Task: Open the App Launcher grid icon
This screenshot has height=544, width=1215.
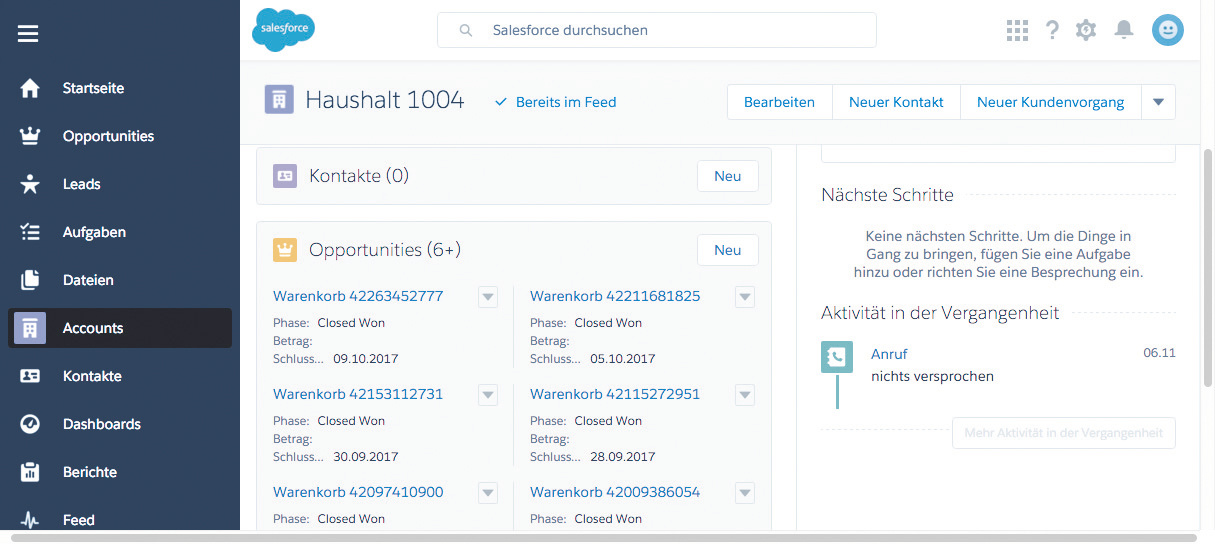Action: (1017, 30)
